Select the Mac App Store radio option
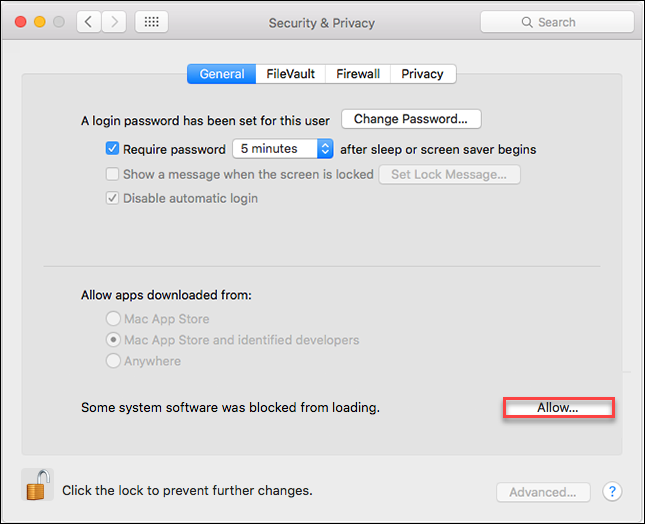 (x=113, y=319)
